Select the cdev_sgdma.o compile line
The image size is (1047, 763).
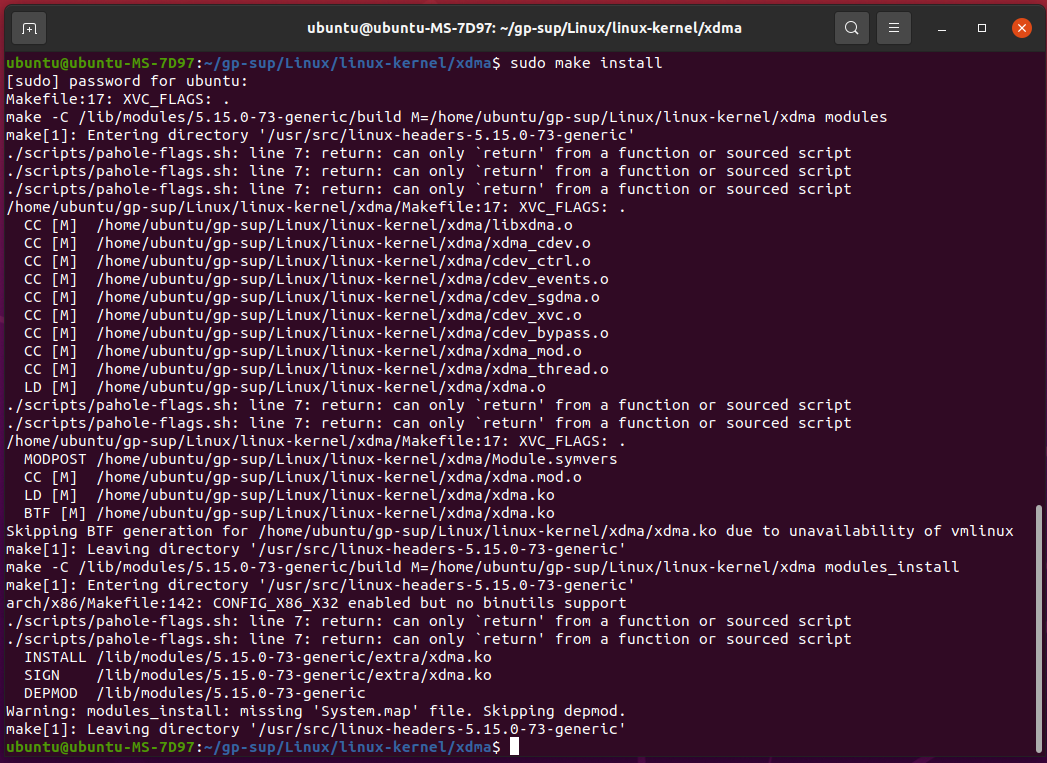311,297
